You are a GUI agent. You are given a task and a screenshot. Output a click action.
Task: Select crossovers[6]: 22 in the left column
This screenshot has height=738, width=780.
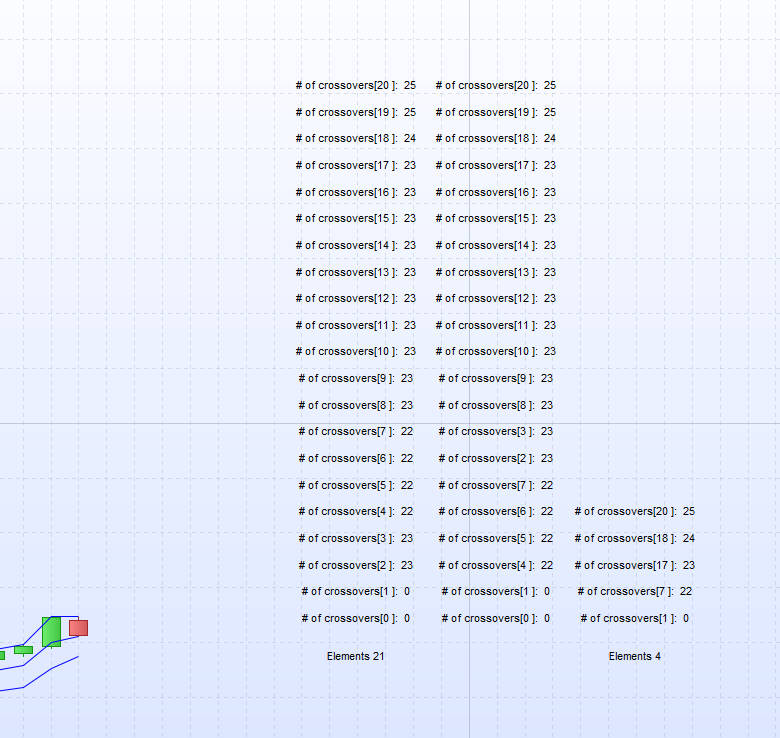point(356,459)
